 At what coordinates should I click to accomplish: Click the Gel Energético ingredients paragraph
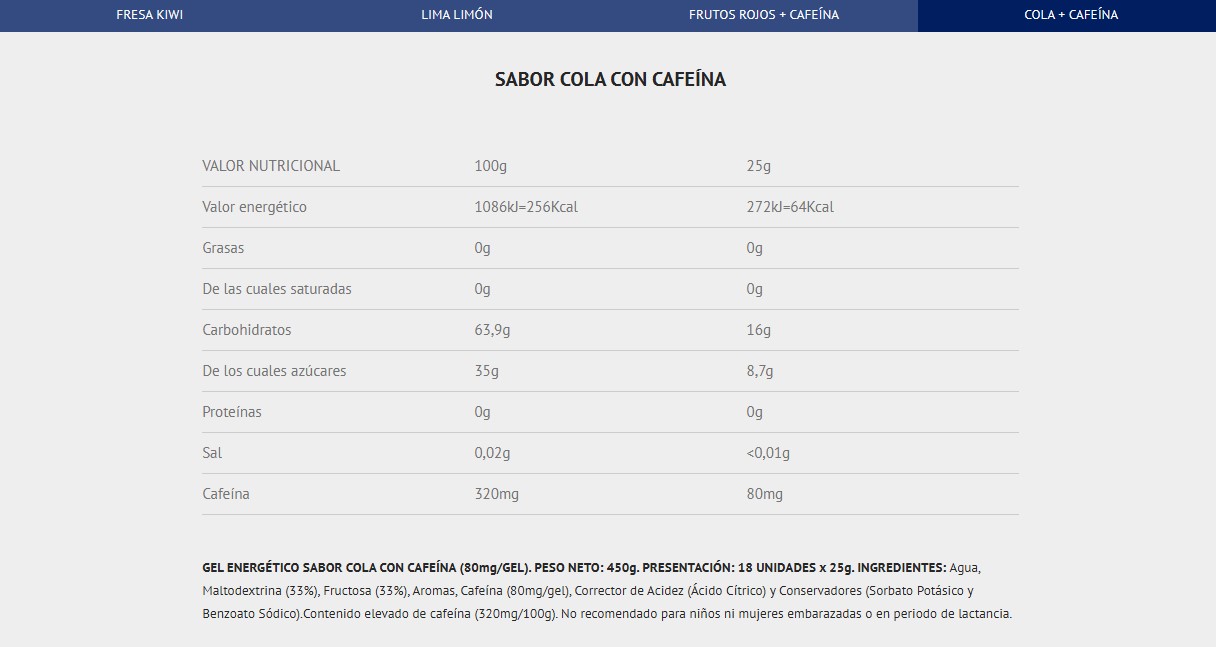click(606, 590)
